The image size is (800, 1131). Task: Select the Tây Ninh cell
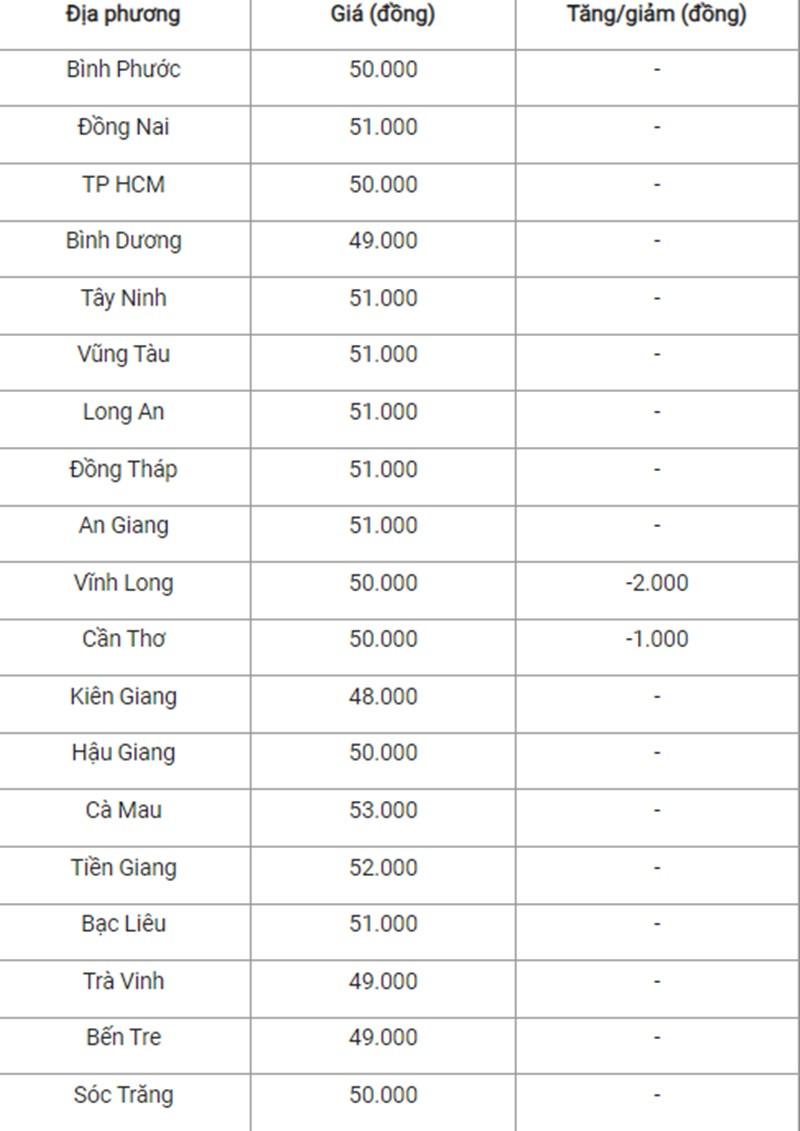pos(123,298)
